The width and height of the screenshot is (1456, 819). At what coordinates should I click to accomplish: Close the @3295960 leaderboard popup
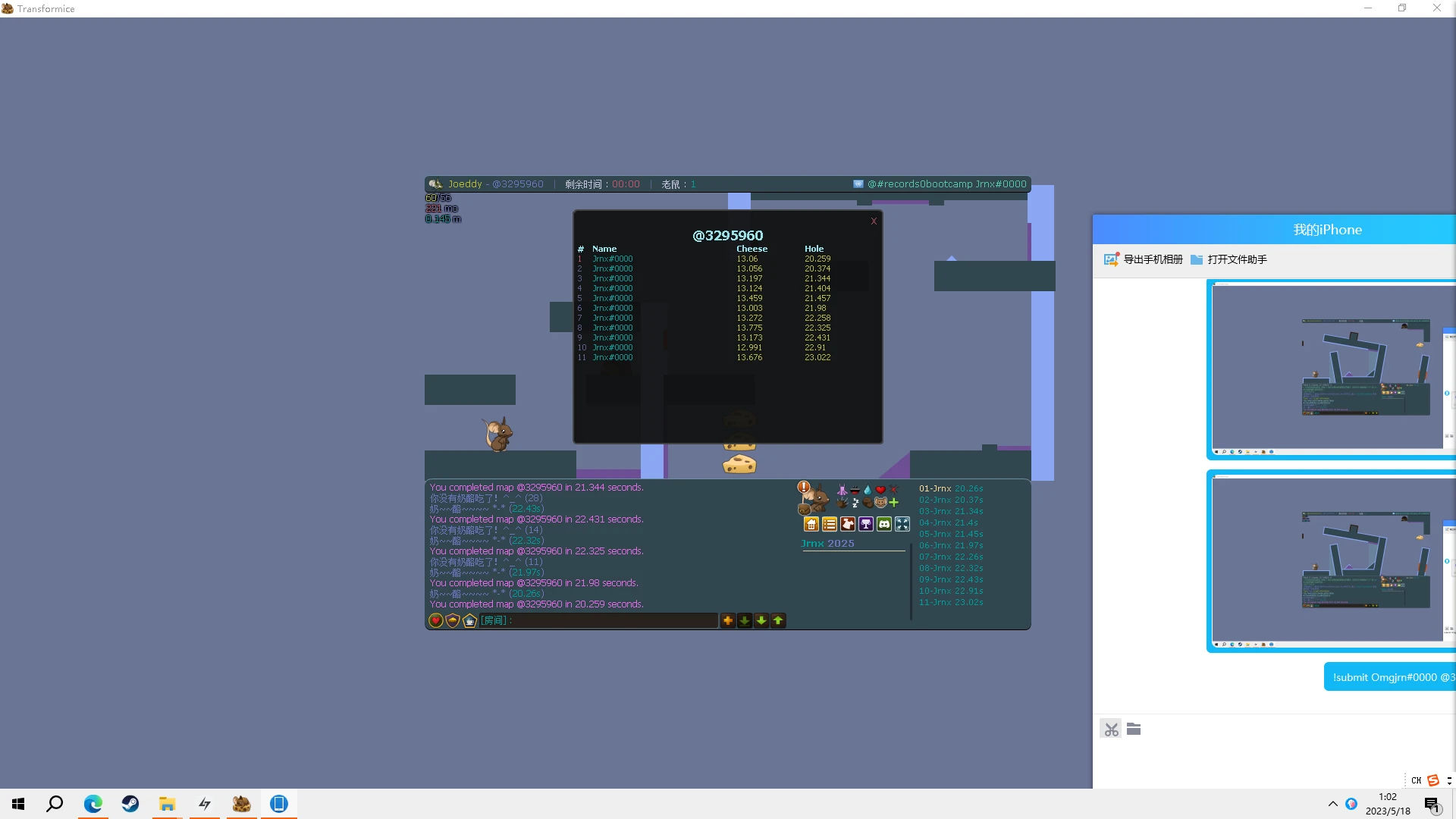pyautogui.click(x=874, y=221)
